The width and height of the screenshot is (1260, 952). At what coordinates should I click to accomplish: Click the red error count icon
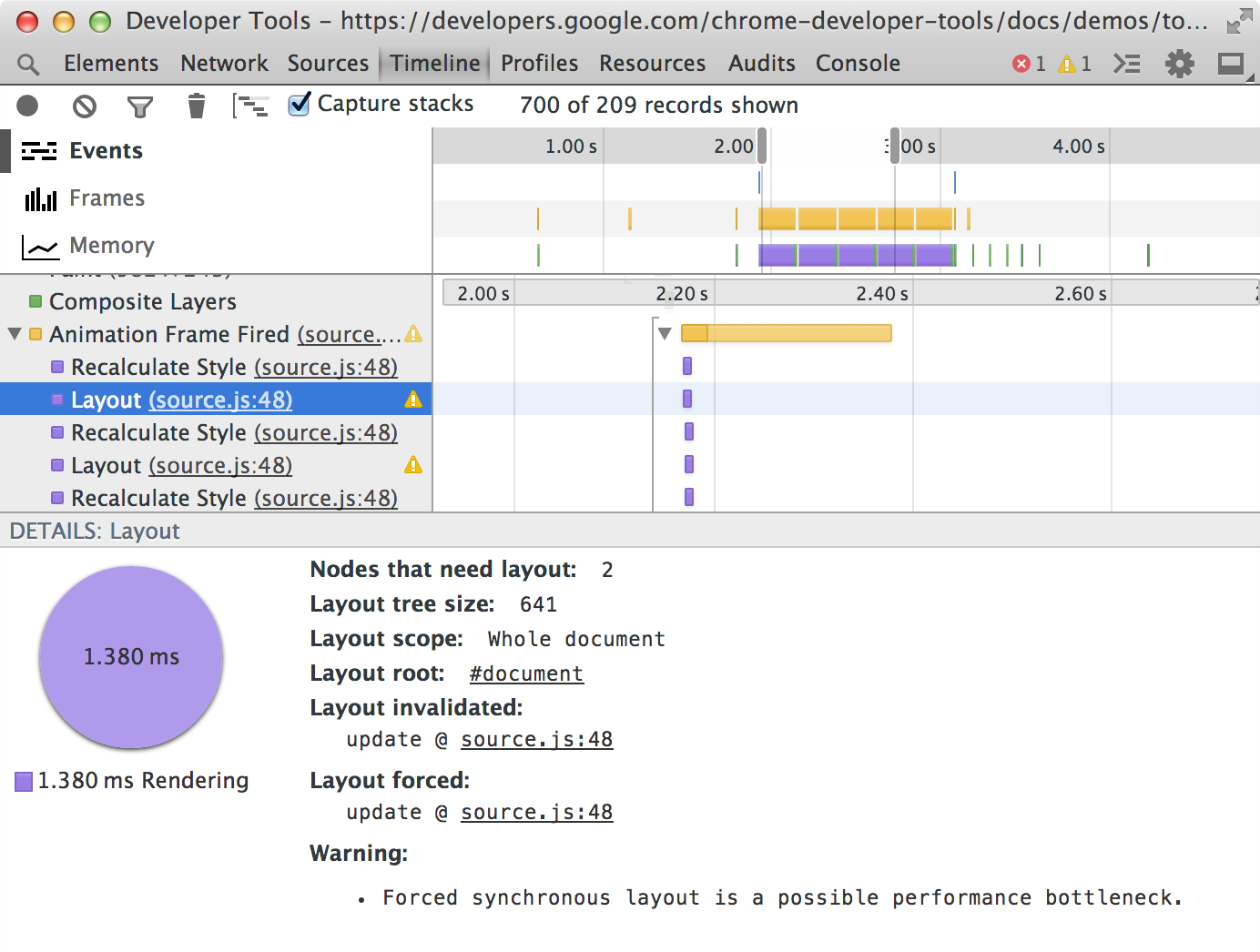click(1021, 64)
